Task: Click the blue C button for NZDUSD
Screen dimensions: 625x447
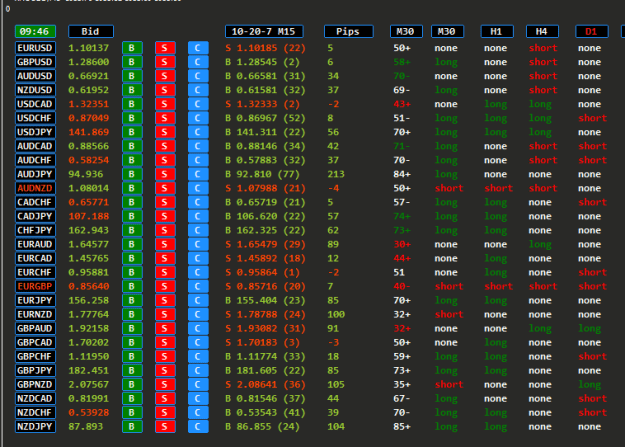Action: point(198,90)
